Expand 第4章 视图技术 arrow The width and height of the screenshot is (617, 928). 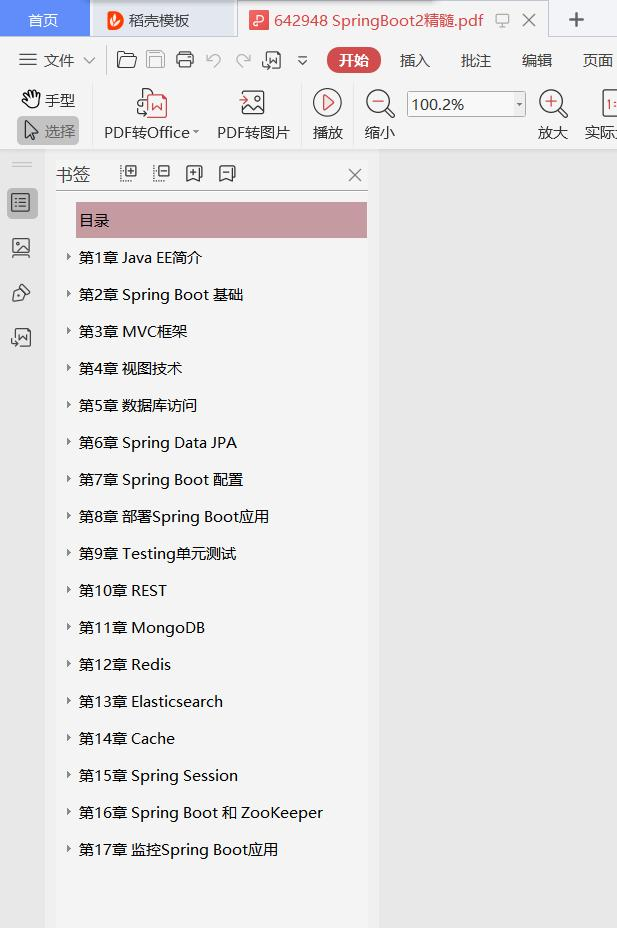pyautogui.click(x=69, y=368)
